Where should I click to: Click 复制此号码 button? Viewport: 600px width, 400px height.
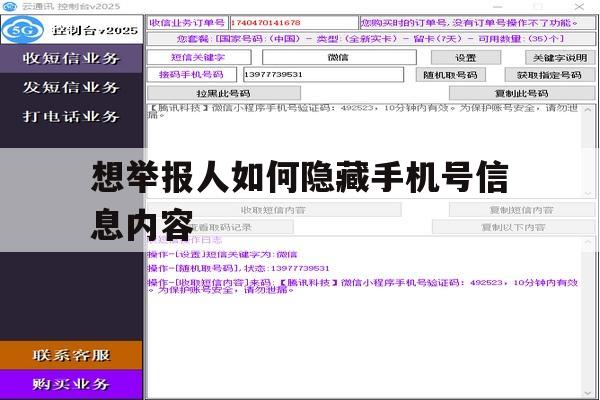coord(522,93)
